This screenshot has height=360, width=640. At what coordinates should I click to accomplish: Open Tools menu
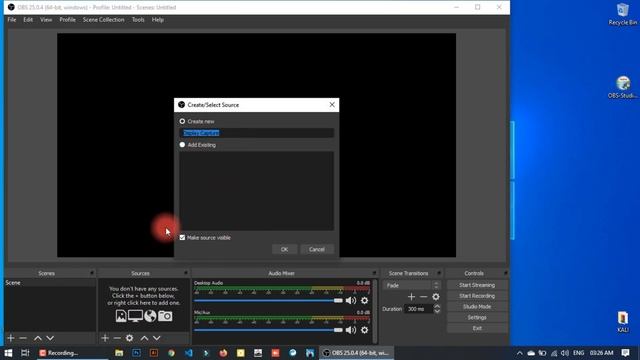click(x=138, y=20)
